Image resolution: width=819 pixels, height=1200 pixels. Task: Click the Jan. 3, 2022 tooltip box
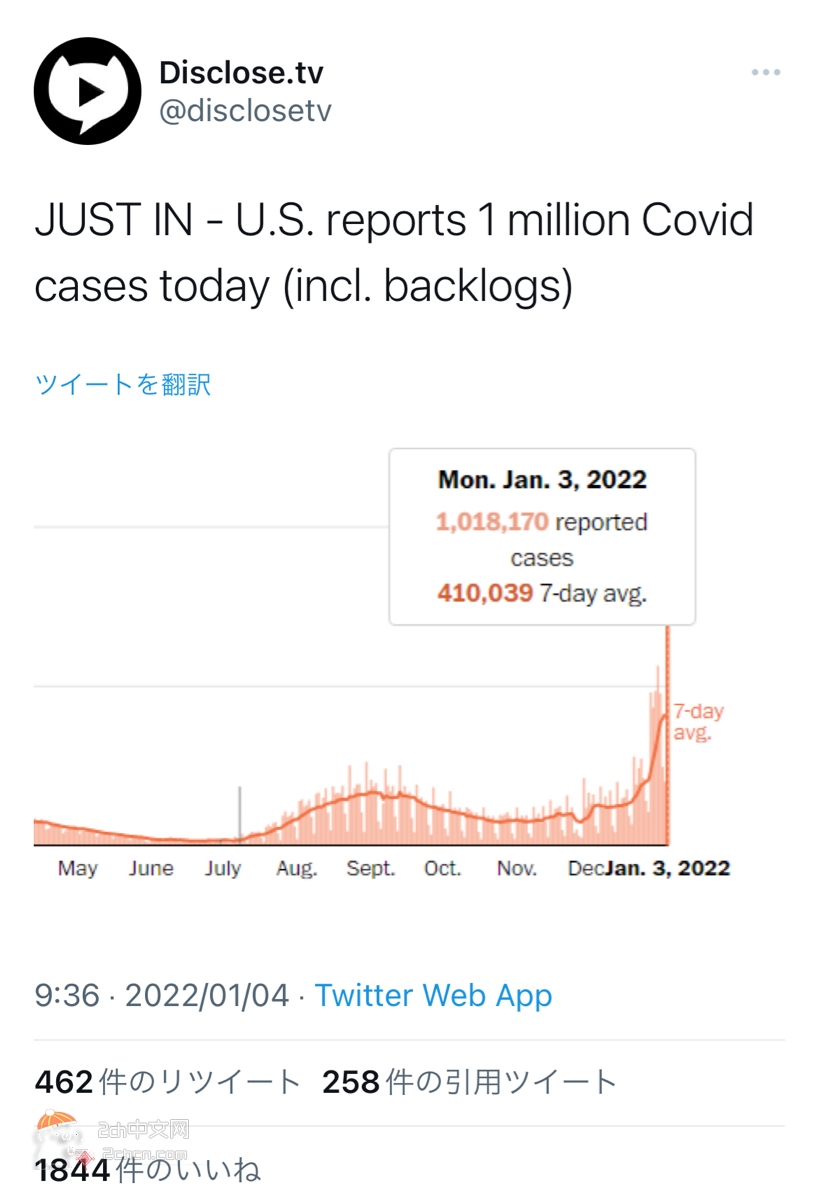tap(542, 537)
